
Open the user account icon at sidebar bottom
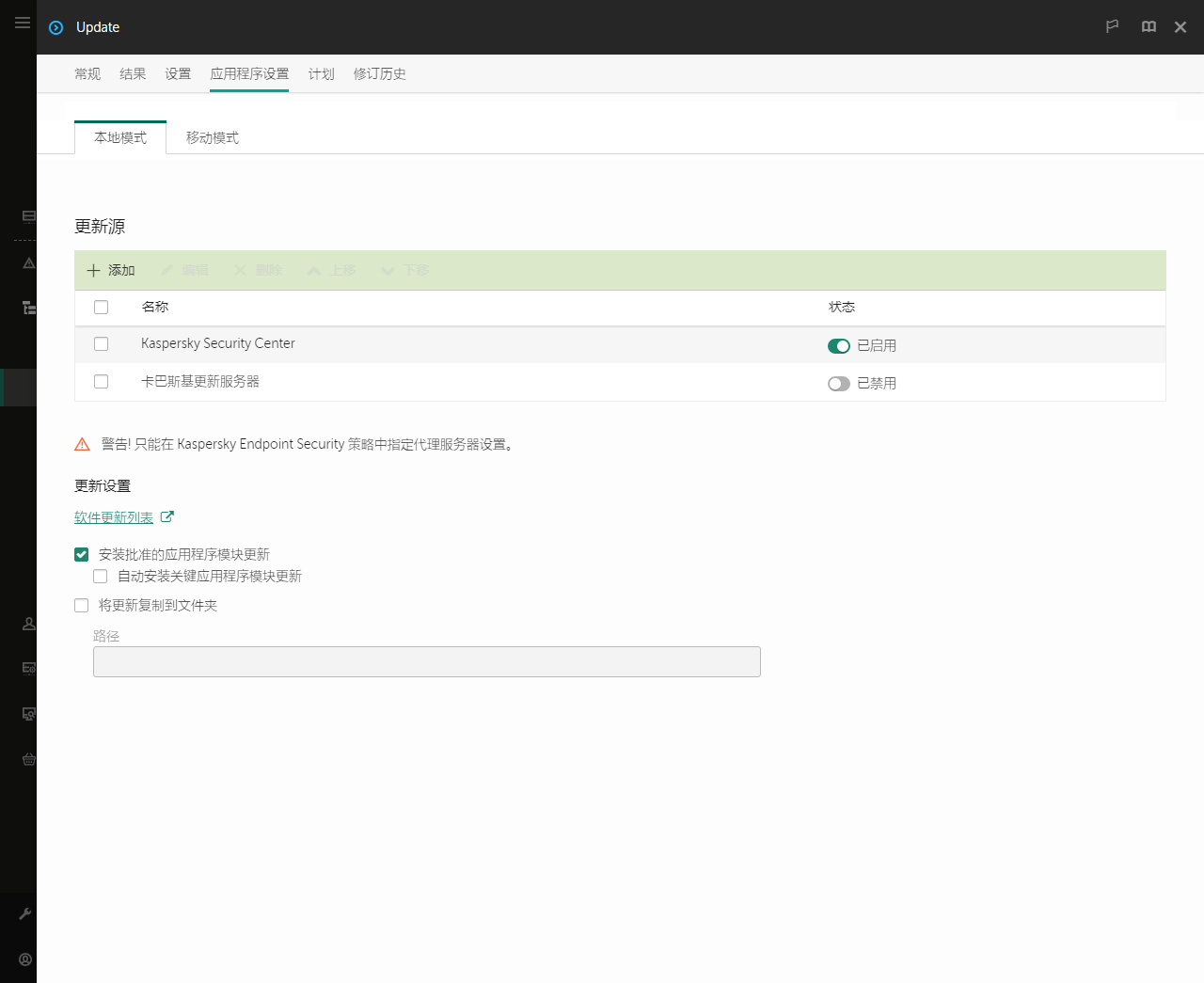pyautogui.click(x=25, y=959)
